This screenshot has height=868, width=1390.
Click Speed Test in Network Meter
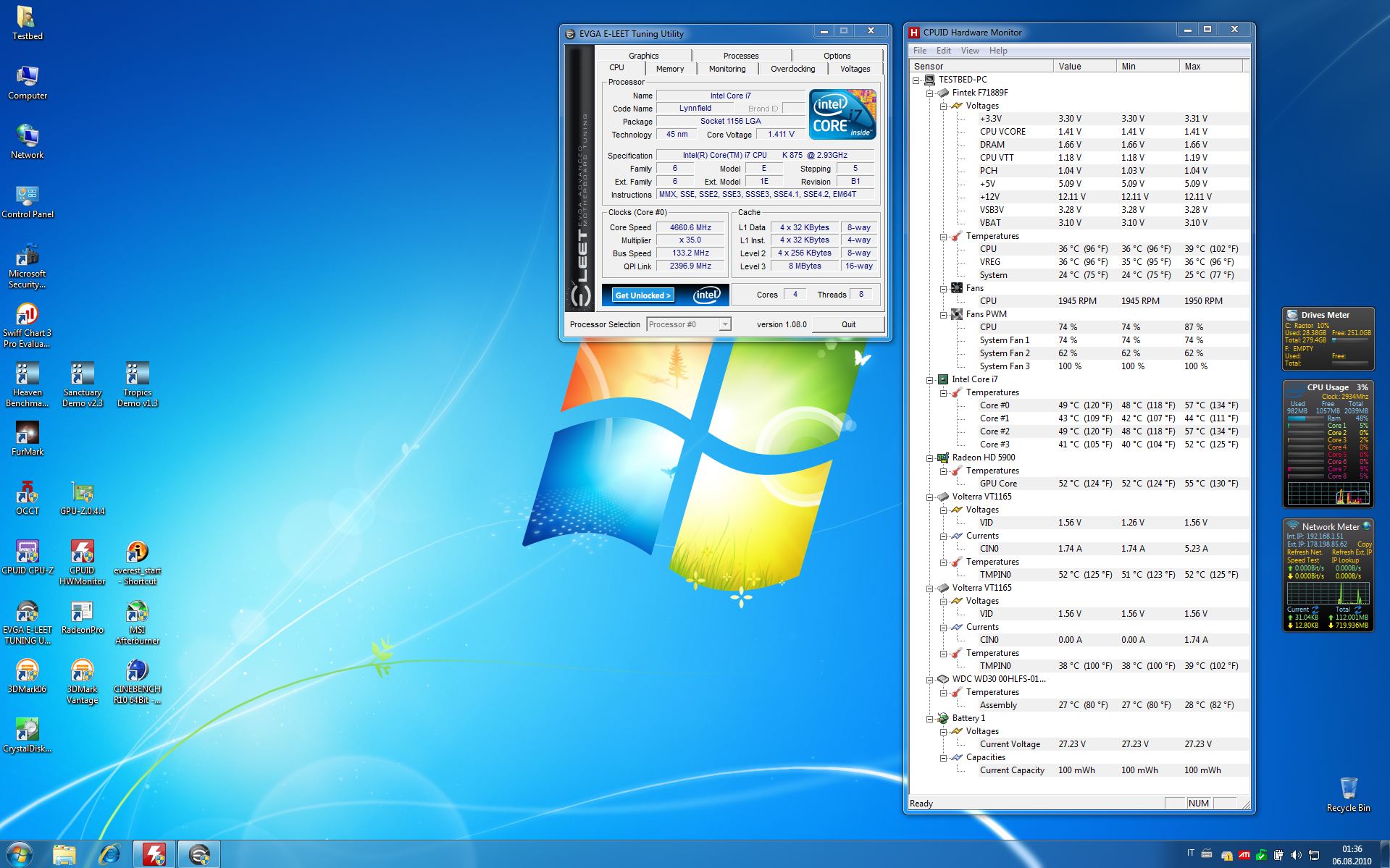1302,560
